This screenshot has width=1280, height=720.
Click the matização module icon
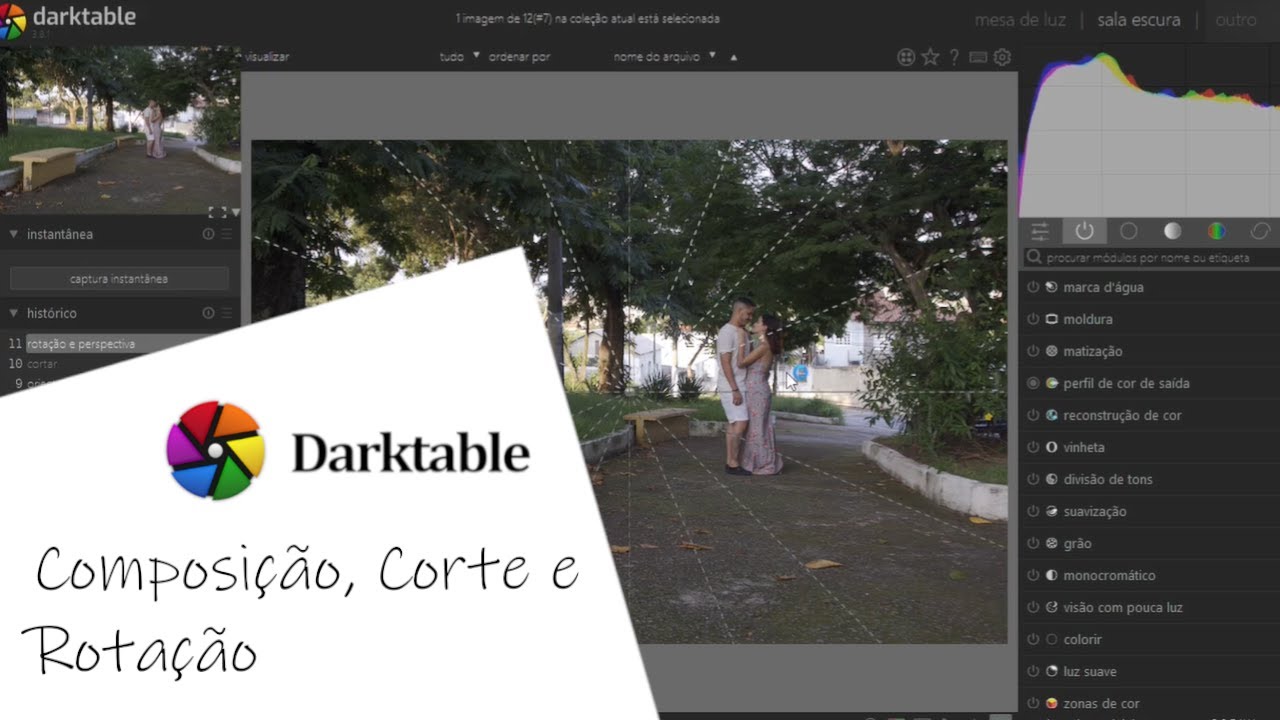tap(1052, 351)
